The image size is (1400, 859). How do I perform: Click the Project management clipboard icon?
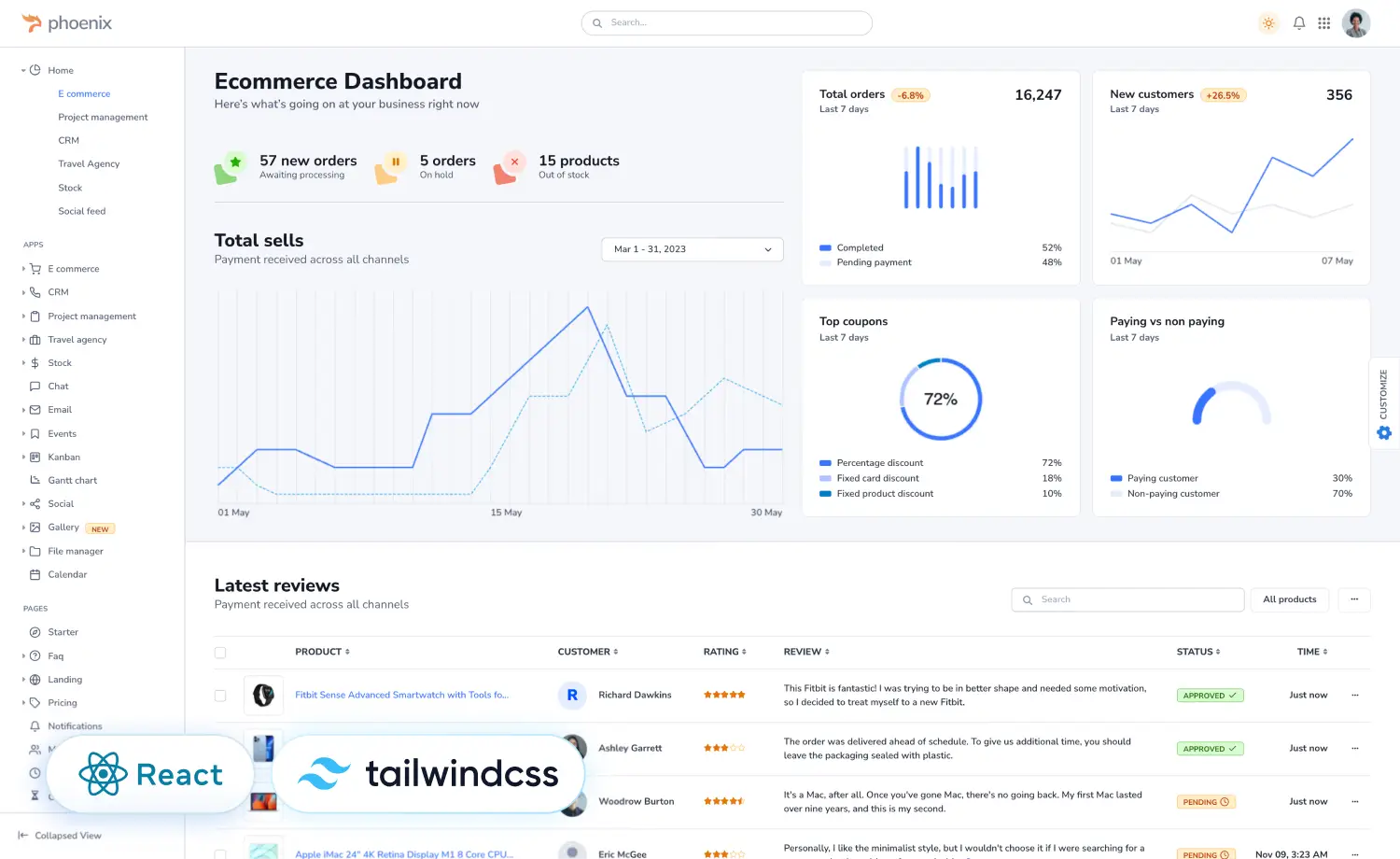click(x=35, y=317)
